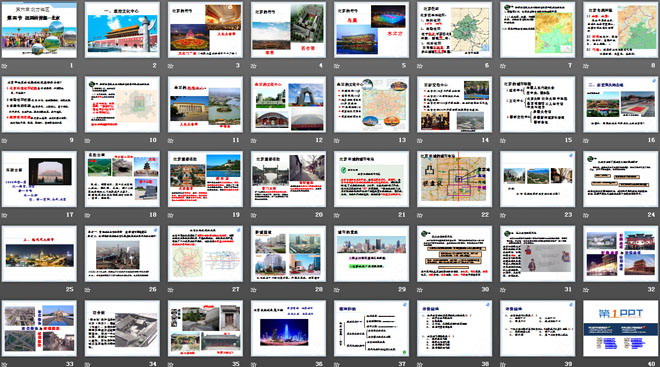This screenshot has width=660, height=367.
Task: Click the star icon below slide 30
Action: (x=420, y=290)
